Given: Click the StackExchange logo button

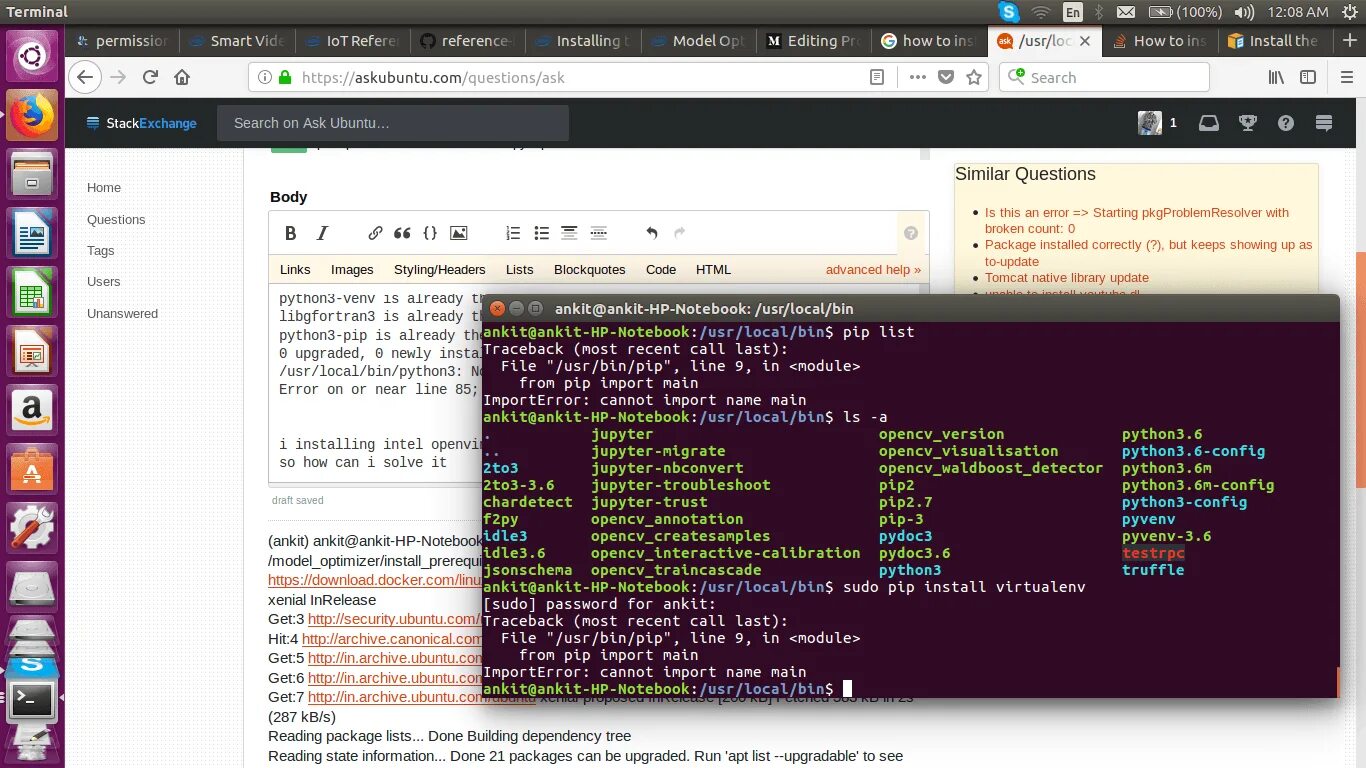Looking at the screenshot, I should coord(143,123).
